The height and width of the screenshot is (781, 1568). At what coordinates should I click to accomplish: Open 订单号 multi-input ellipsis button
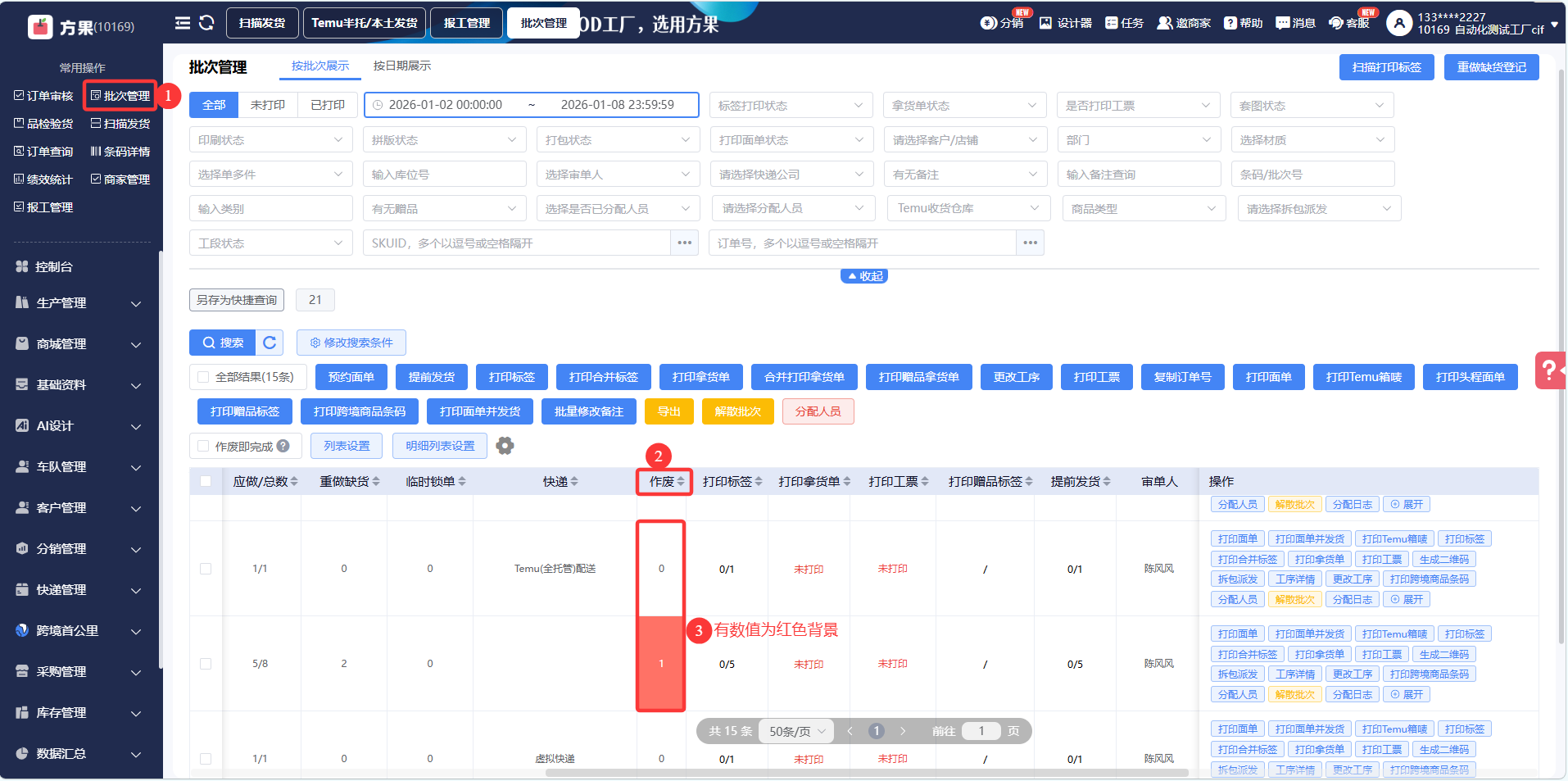[1031, 243]
